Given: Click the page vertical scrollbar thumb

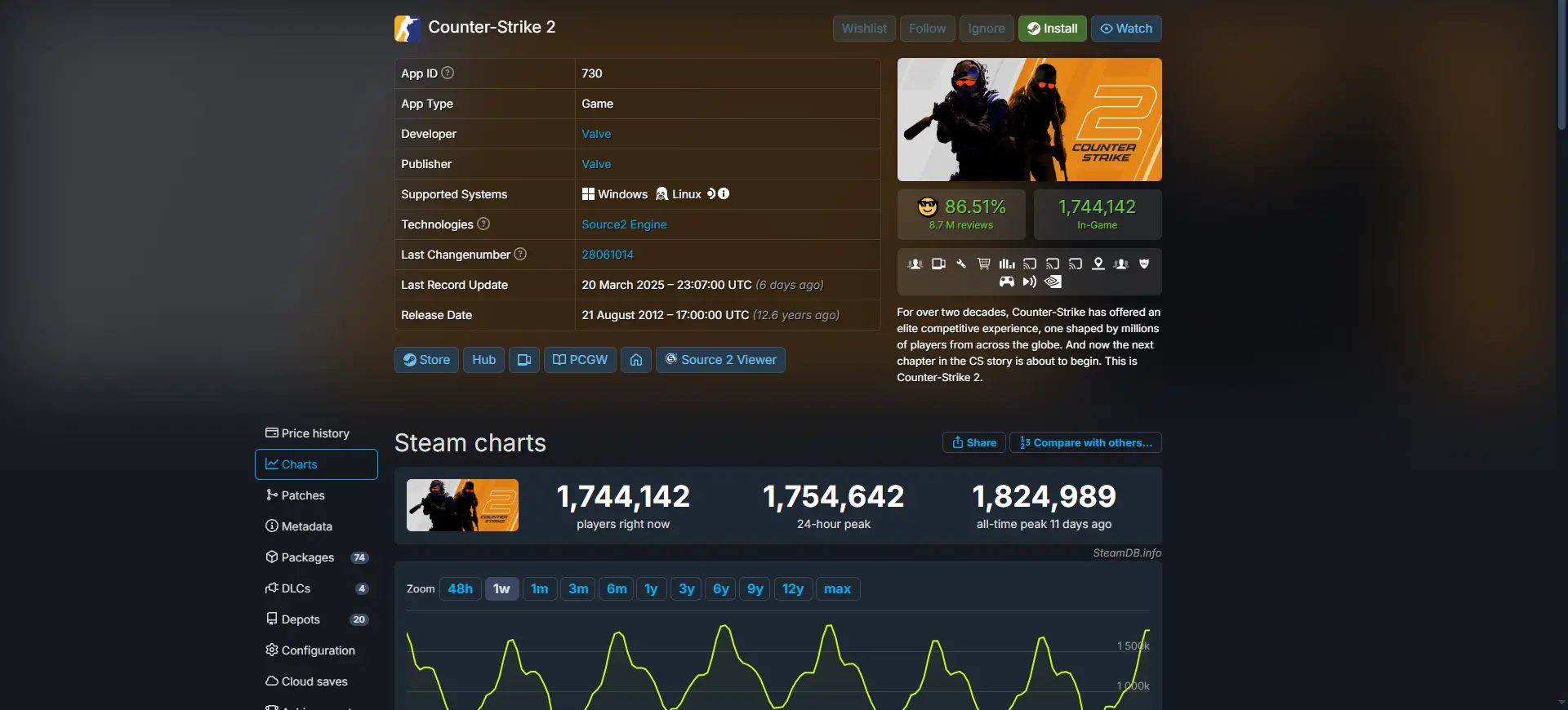Looking at the screenshot, I should (1561, 65).
